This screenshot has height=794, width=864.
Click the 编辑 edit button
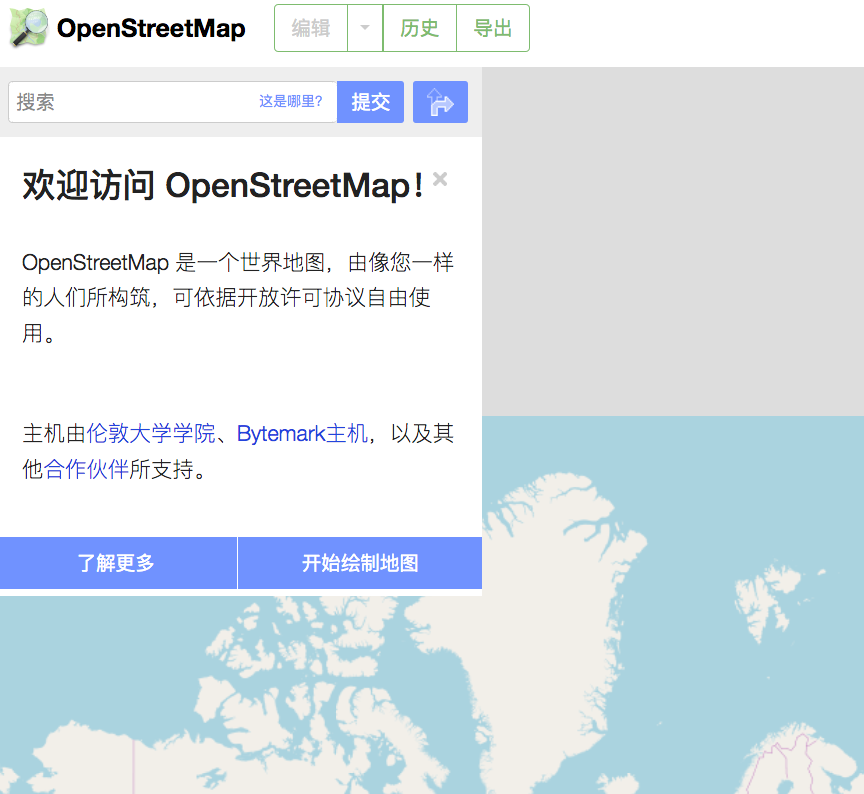pos(311,28)
